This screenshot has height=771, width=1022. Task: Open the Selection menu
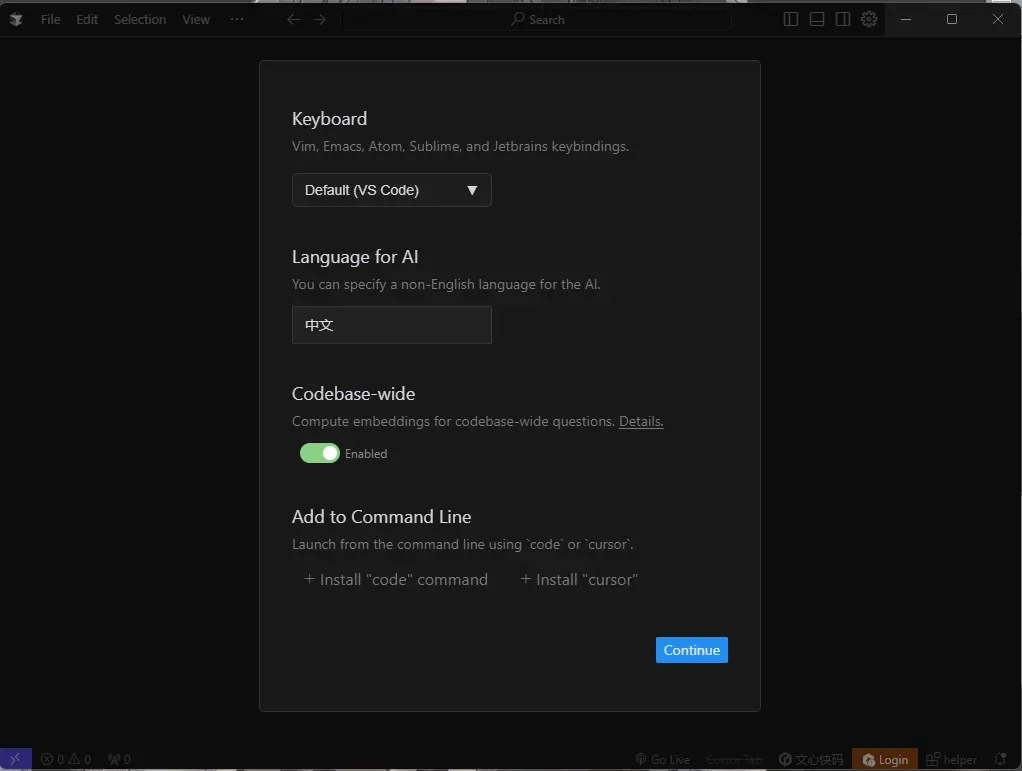[139, 20]
